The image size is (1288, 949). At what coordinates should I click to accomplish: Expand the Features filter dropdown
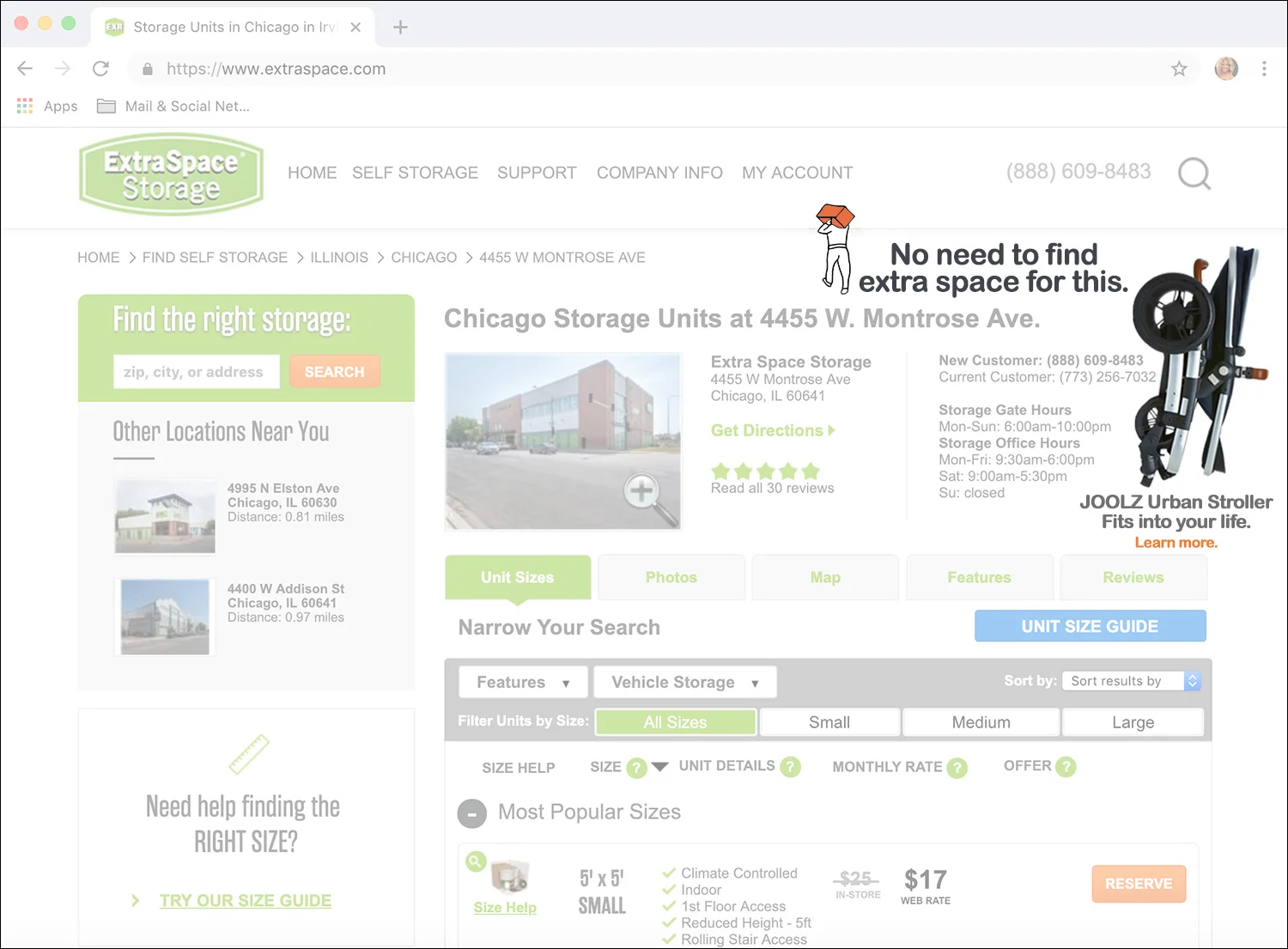(x=523, y=682)
